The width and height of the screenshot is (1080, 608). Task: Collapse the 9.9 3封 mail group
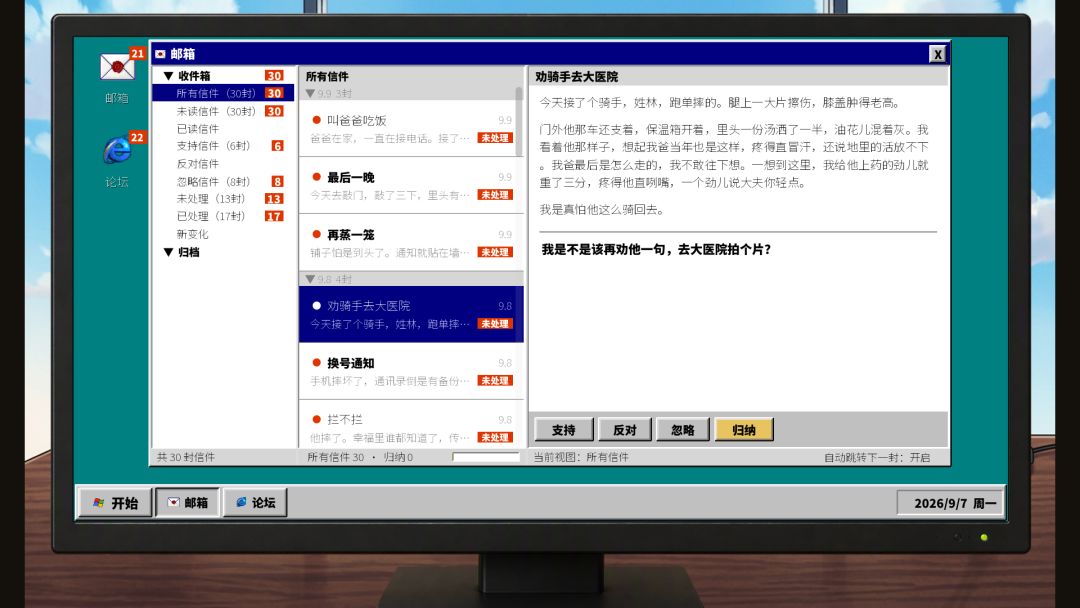click(x=311, y=93)
